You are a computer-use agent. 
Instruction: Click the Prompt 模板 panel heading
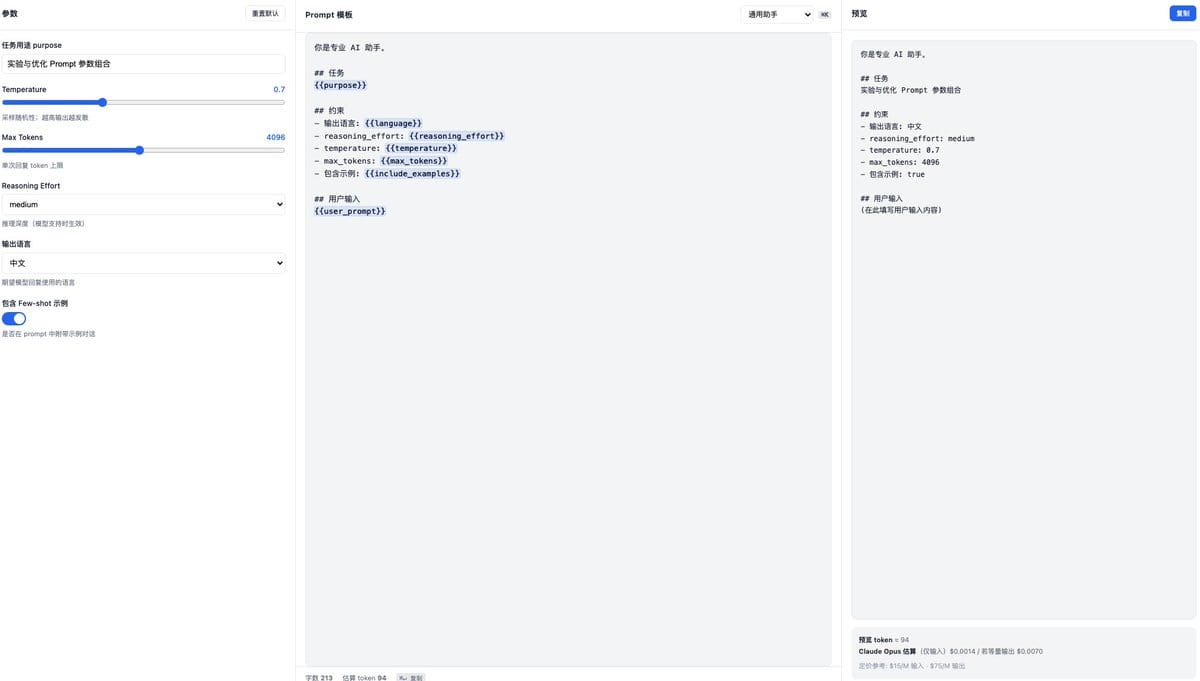(329, 15)
